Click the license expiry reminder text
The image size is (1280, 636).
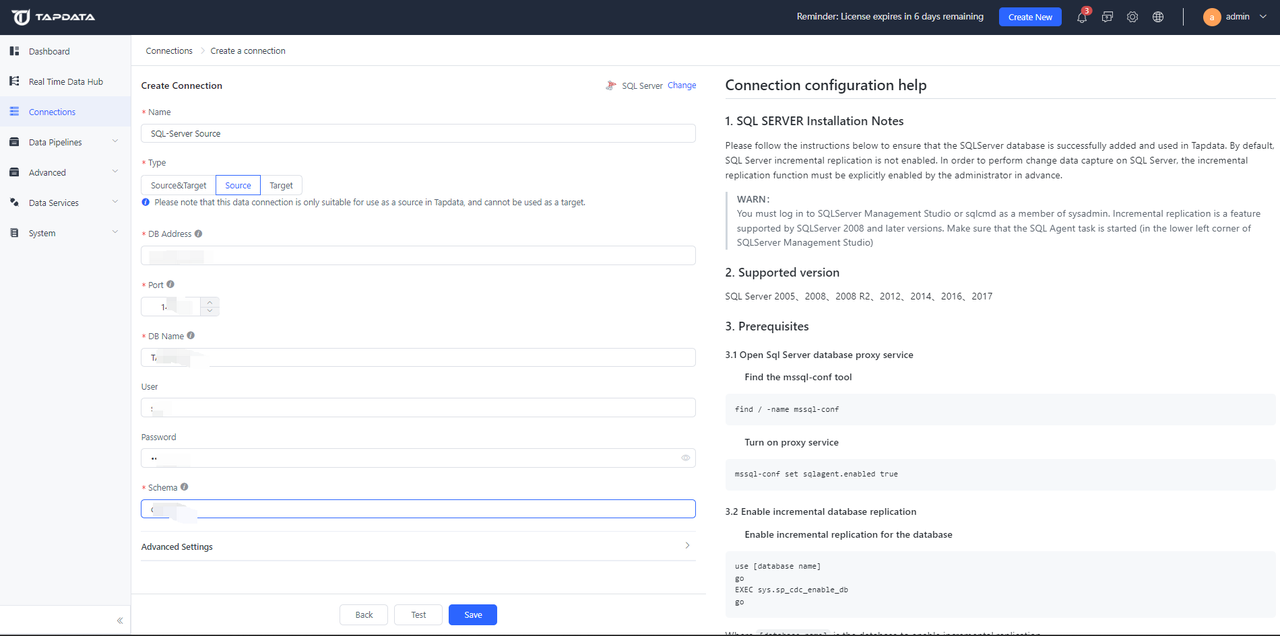[889, 17]
